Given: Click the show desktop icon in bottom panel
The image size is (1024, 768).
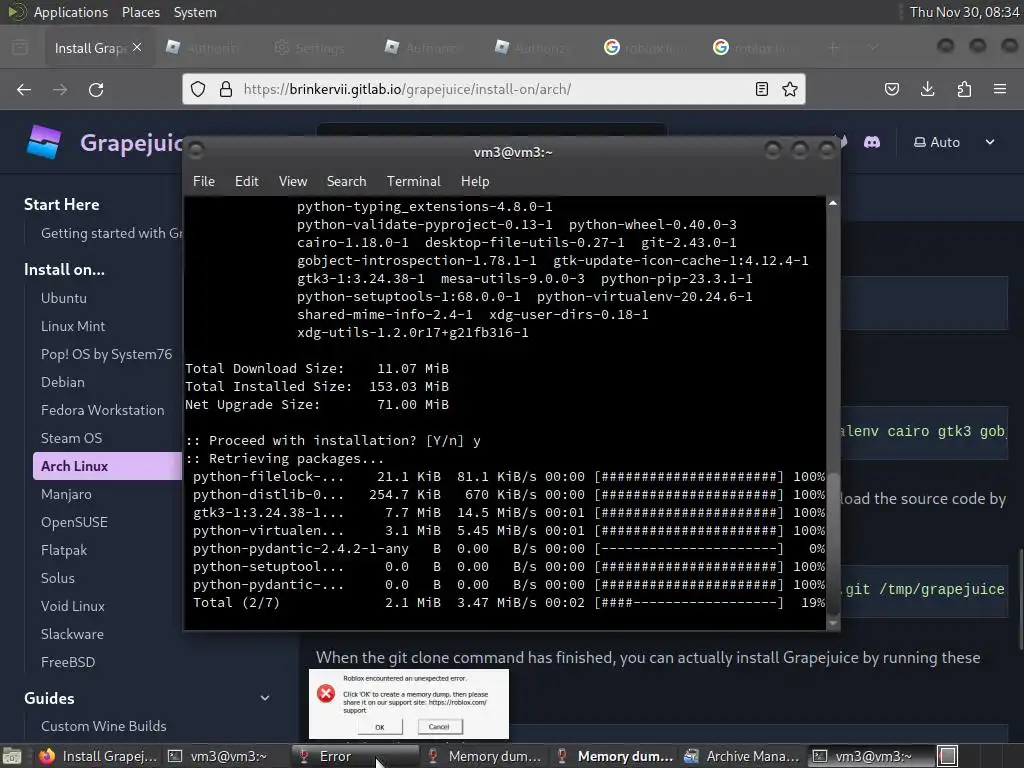Looking at the screenshot, I should (12, 756).
